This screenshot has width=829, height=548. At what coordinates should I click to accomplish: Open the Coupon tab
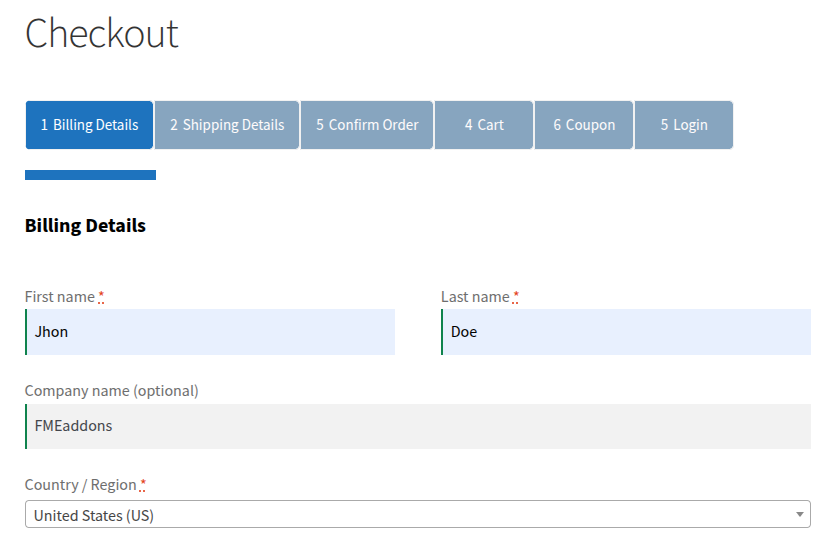[x=584, y=125]
